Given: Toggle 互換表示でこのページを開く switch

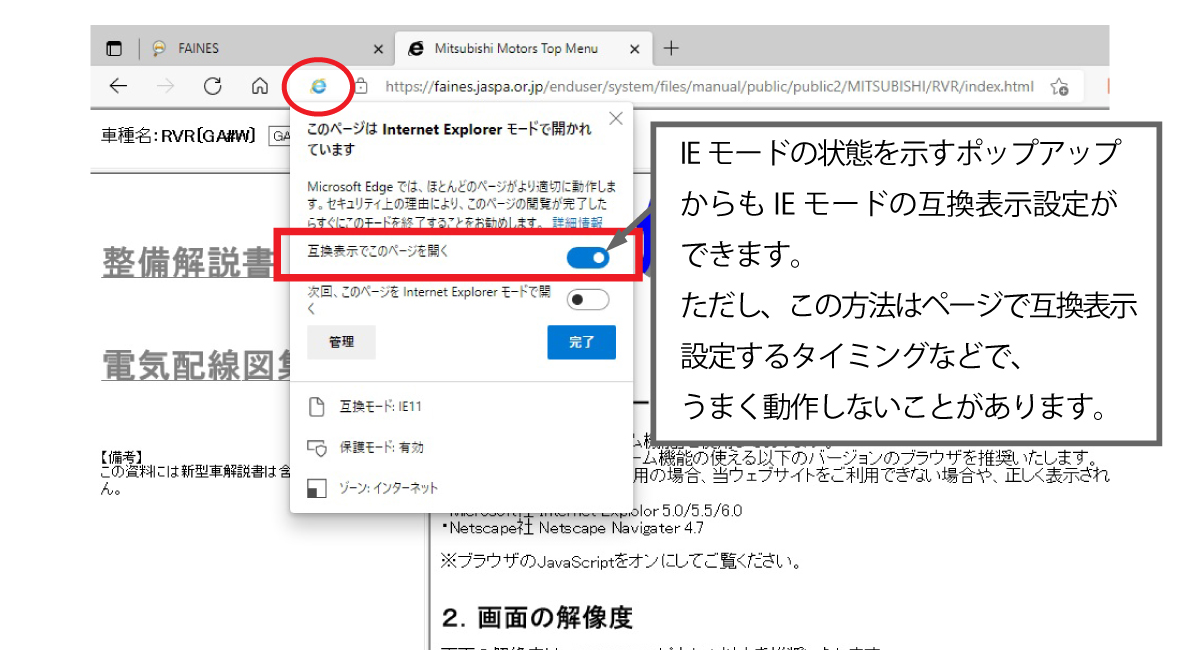Looking at the screenshot, I should [588, 258].
